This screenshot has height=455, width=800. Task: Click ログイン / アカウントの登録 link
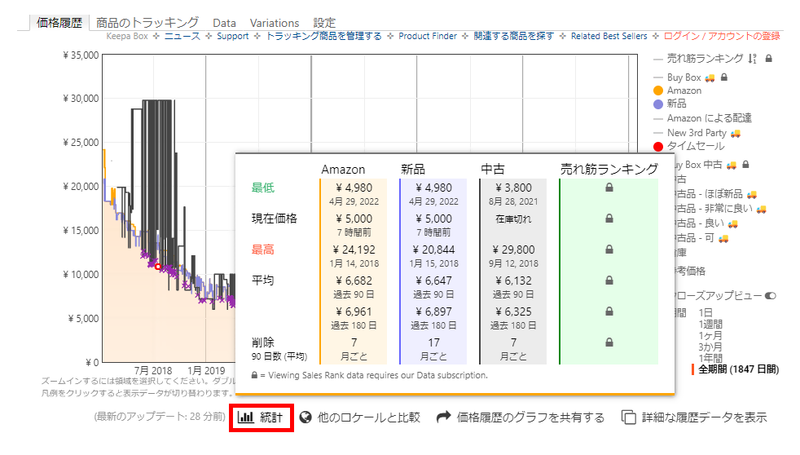coord(722,36)
